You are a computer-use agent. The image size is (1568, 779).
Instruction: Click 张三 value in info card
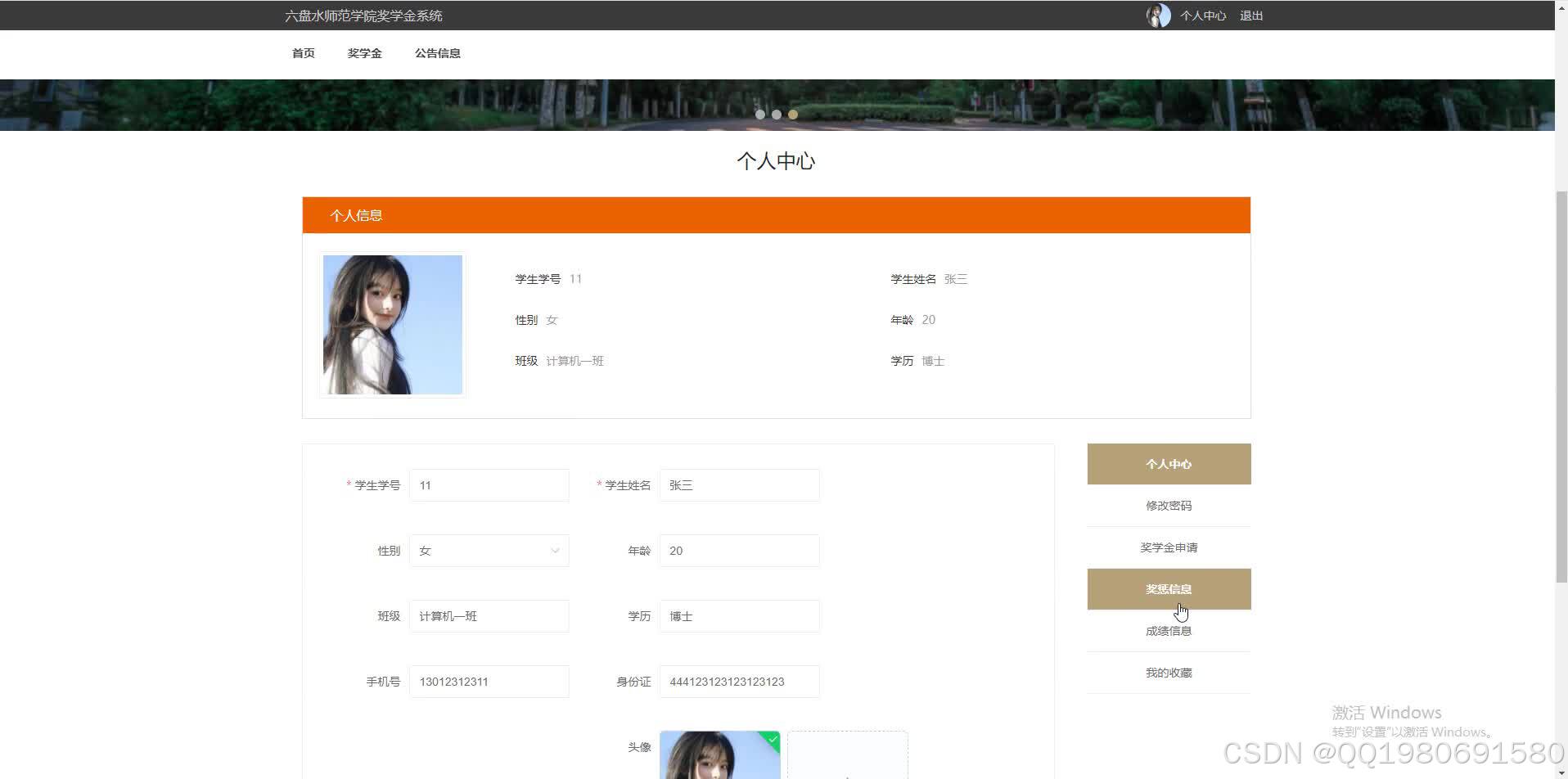coord(956,279)
